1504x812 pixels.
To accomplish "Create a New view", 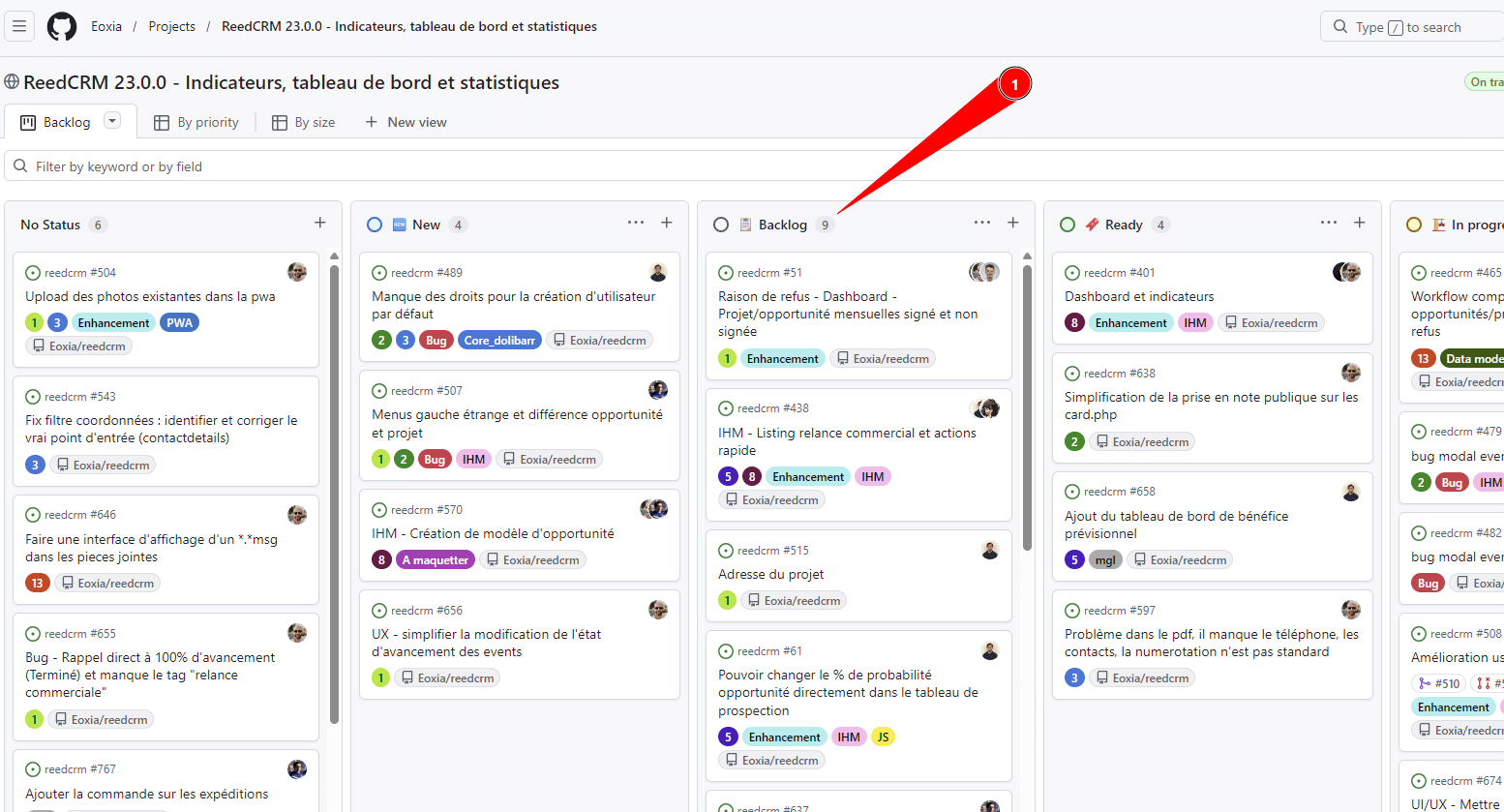I will point(406,122).
